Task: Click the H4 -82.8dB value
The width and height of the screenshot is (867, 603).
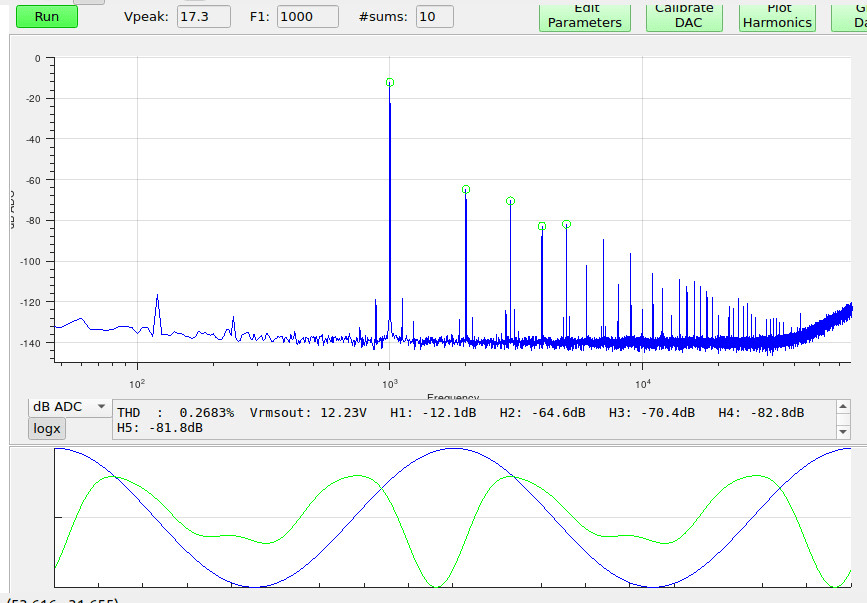Action: (x=761, y=413)
